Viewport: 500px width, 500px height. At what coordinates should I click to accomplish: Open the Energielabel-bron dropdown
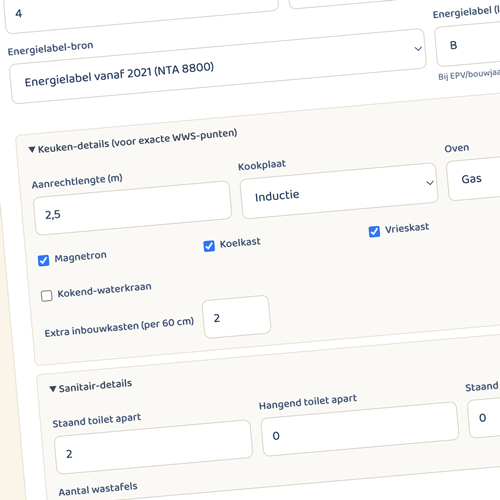tap(218, 66)
